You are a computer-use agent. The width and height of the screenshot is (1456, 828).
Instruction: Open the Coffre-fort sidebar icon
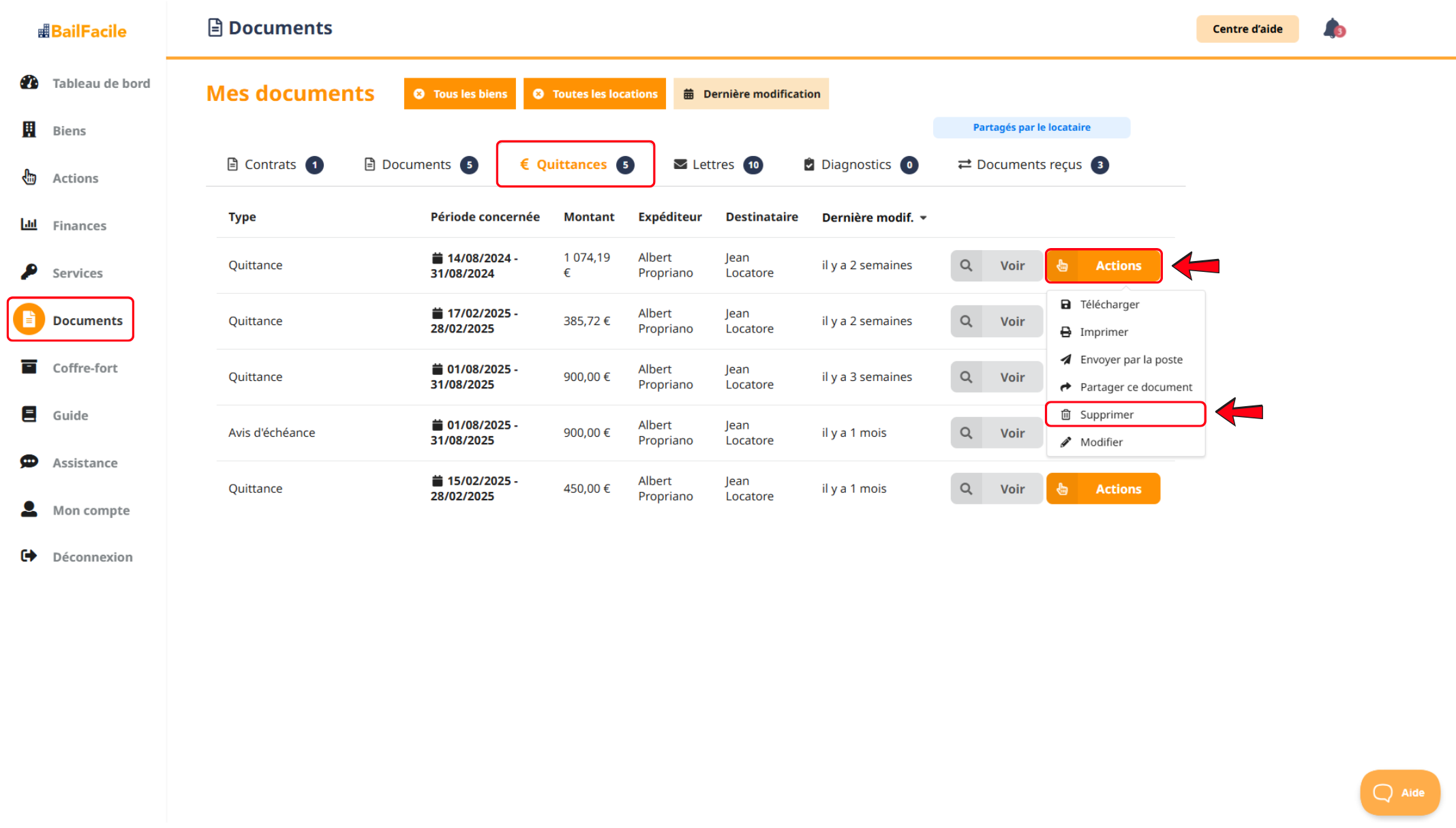(29, 367)
